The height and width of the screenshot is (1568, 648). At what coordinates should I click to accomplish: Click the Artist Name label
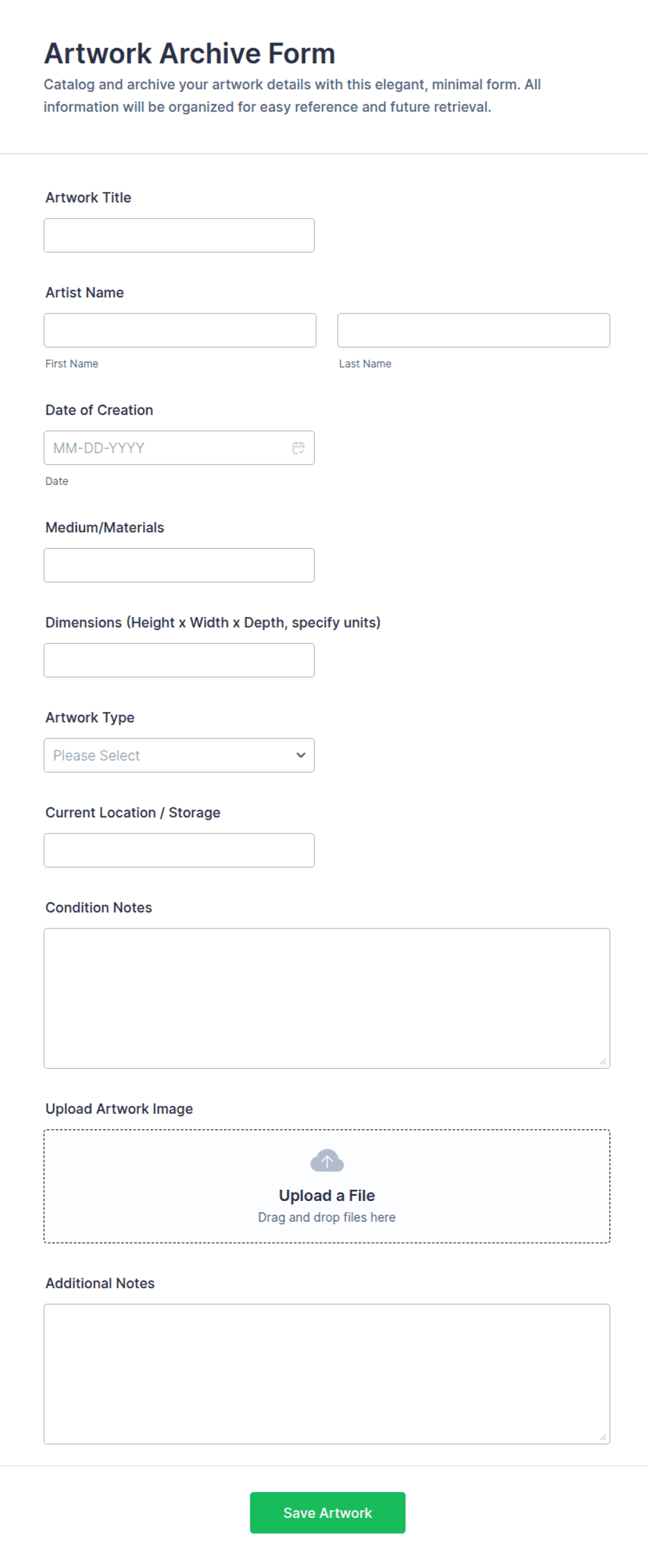(x=84, y=293)
